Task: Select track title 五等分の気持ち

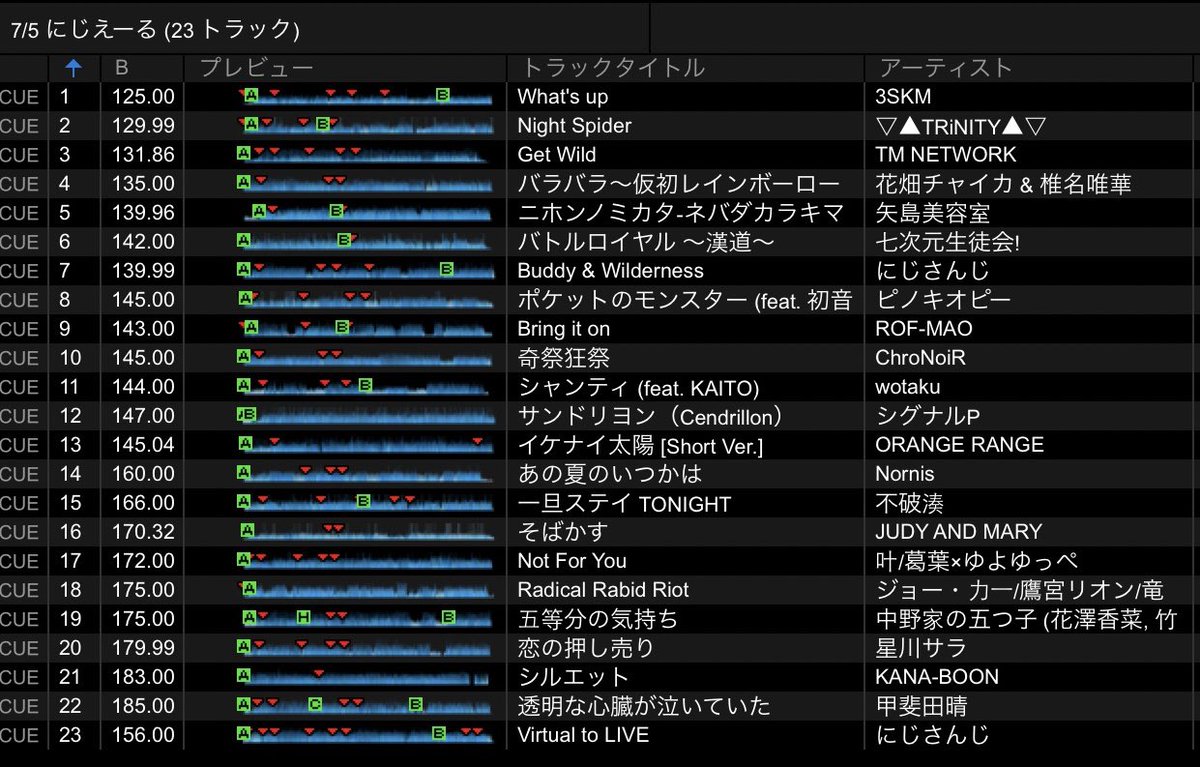Action: tap(598, 619)
